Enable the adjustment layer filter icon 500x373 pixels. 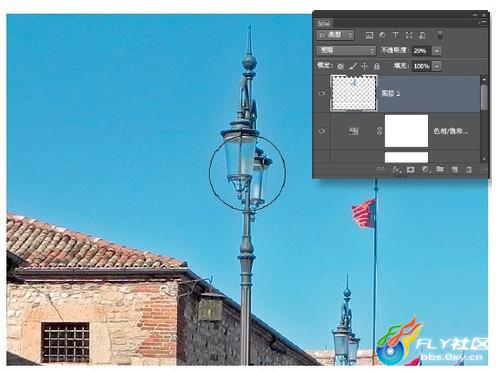click(383, 35)
